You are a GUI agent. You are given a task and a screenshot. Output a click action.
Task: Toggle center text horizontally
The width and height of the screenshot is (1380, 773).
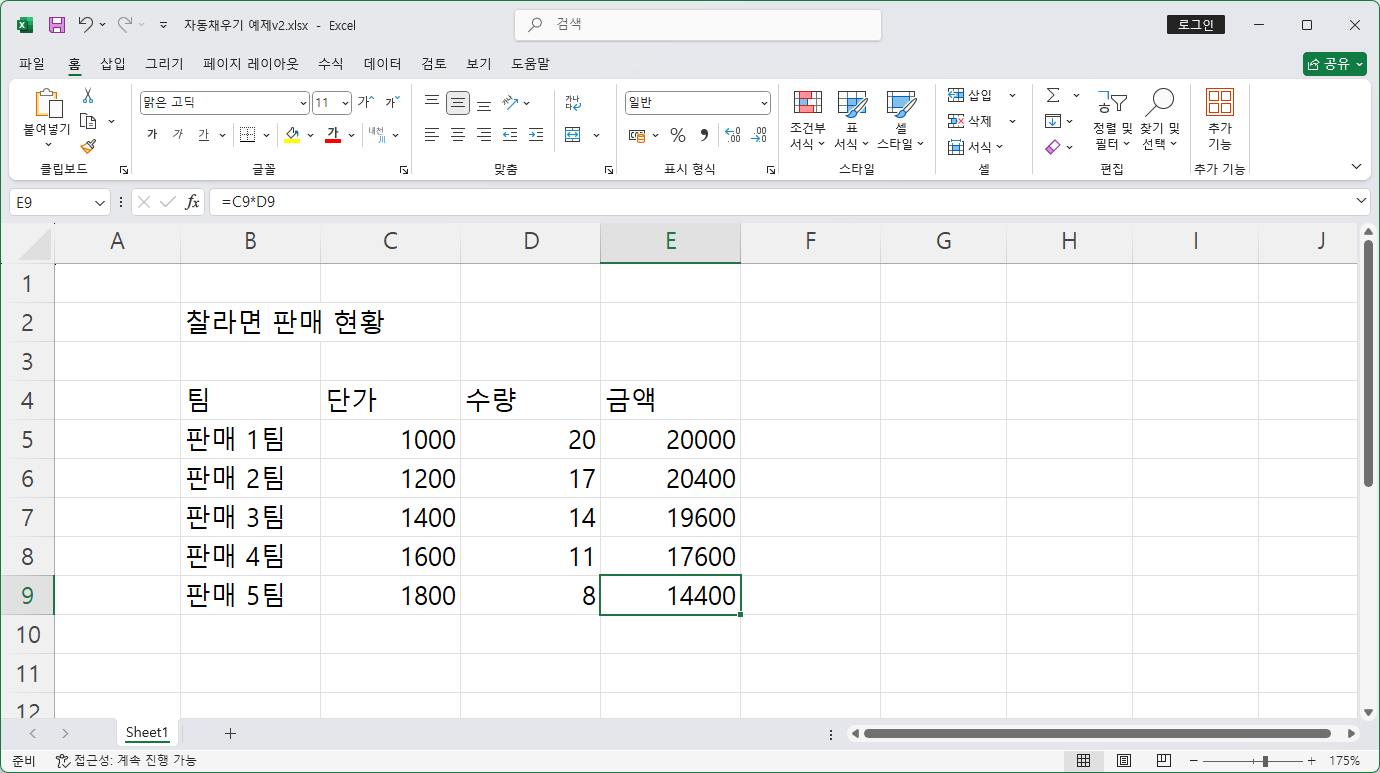tap(458, 134)
